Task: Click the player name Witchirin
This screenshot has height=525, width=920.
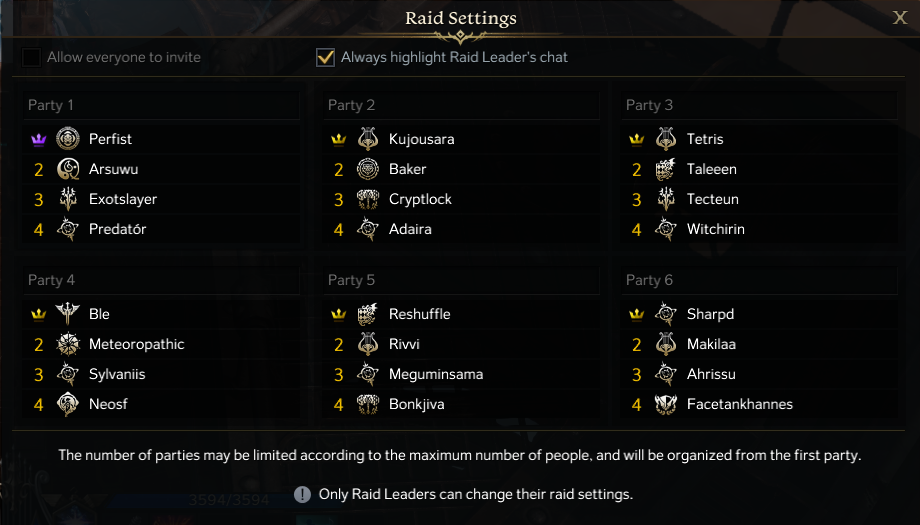Action: tap(715, 229)
